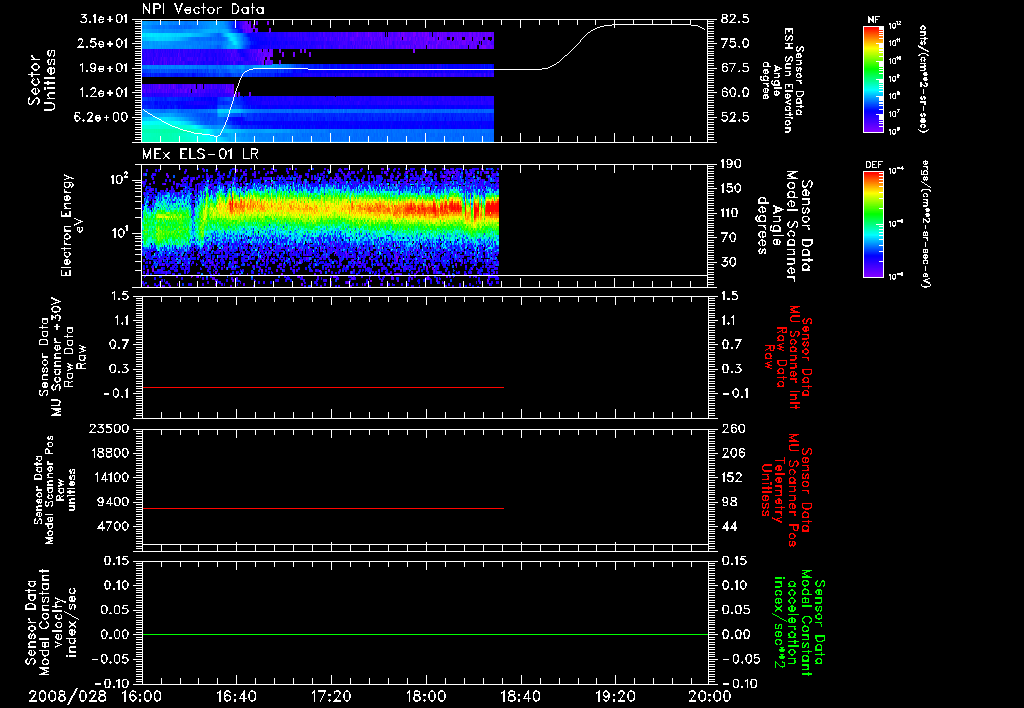
Task: Click the '150' scanner angle tick
Action: (731, 189)
